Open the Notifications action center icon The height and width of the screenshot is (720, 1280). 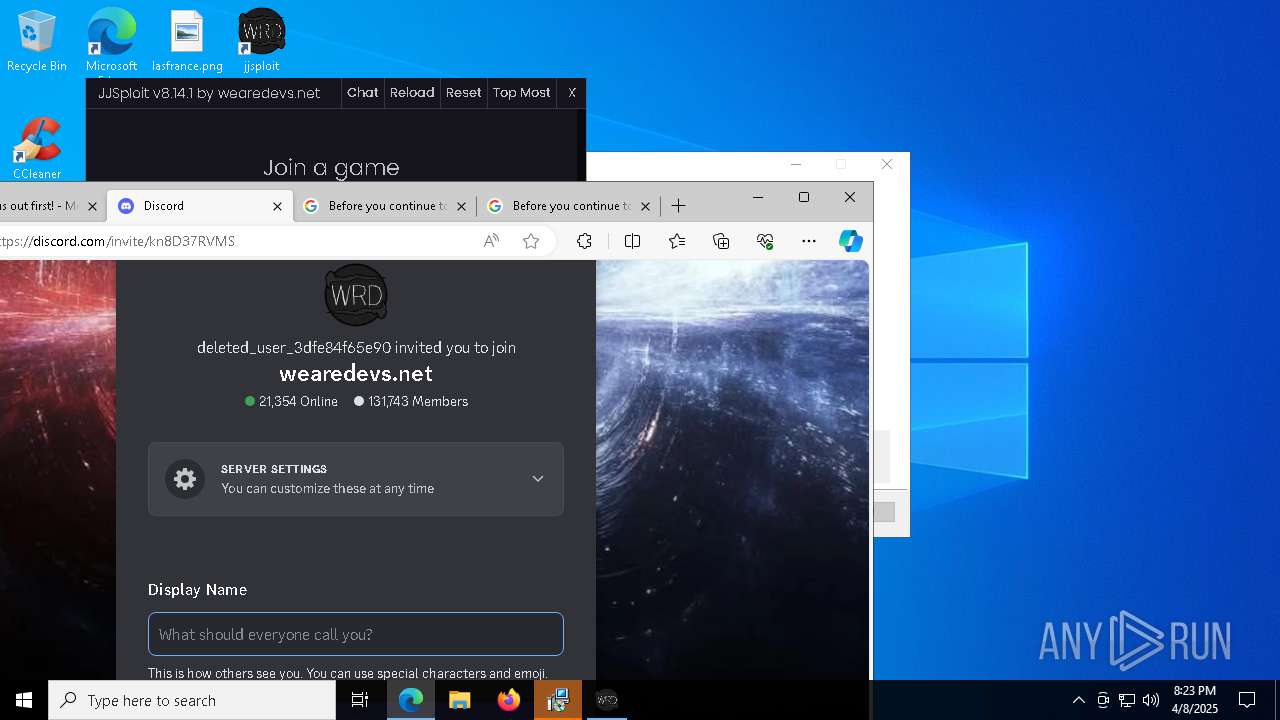pos(1247,700)
